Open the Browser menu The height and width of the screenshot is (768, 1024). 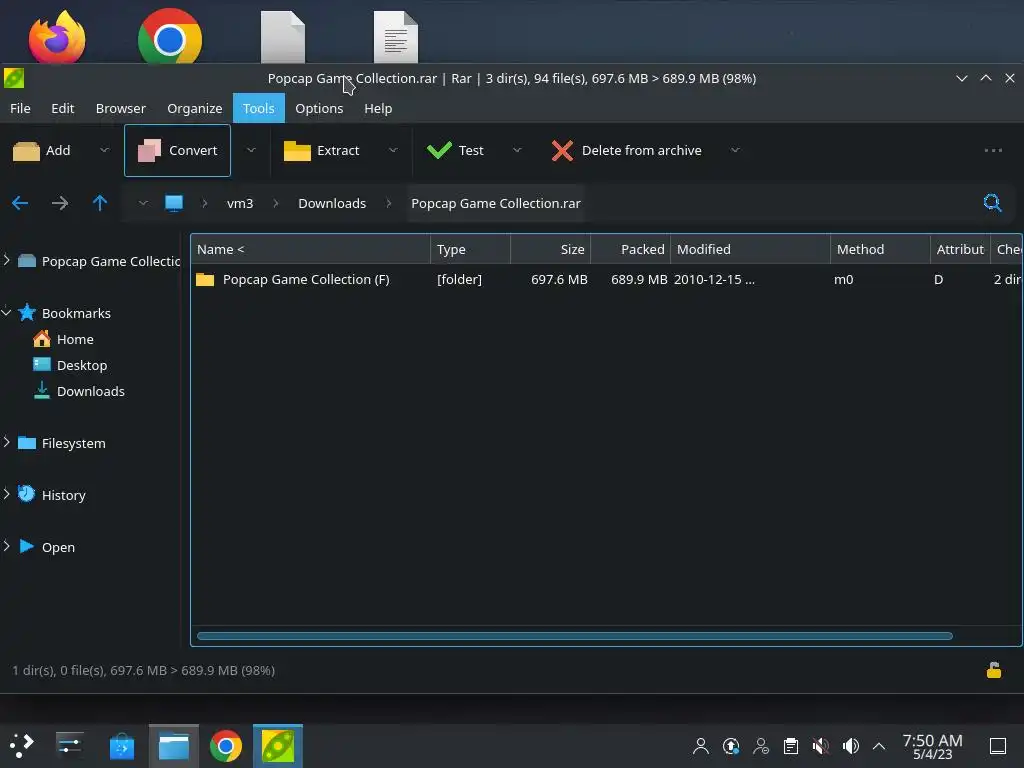[121, 108]
